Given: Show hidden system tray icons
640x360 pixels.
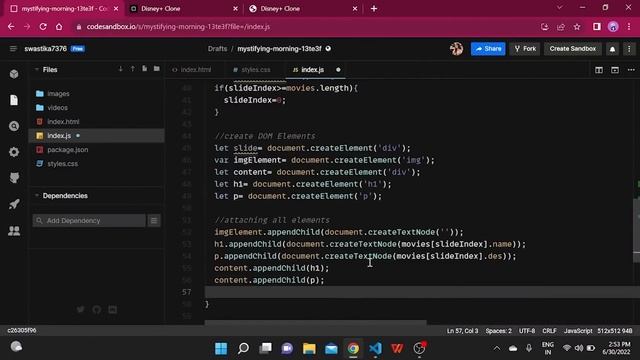Looking at the screenshot, I should (497, 349).
